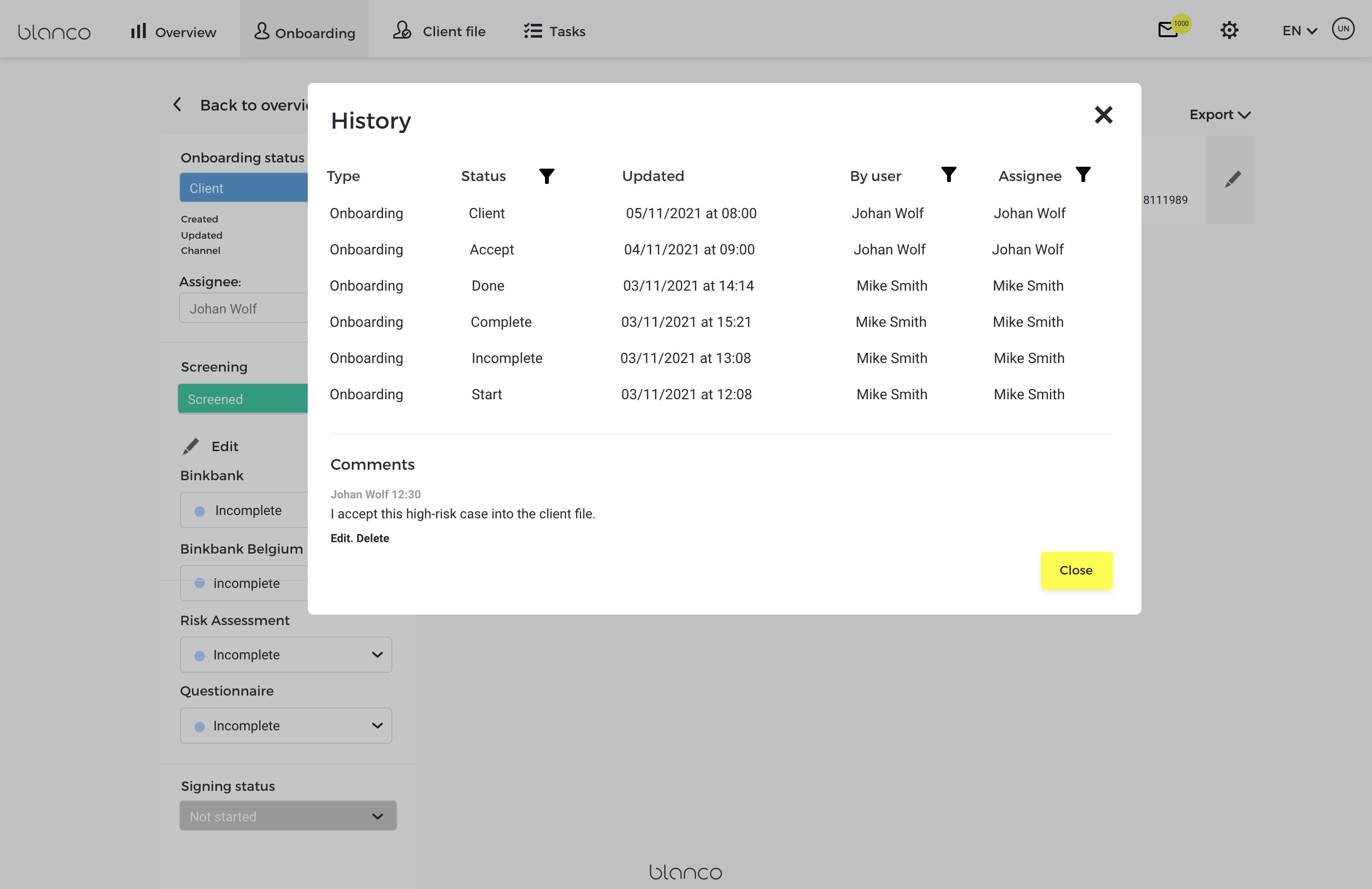Expand the Risk Assessment dropdown
Viewport: 1372px width, 889px height.
[286, 654]
